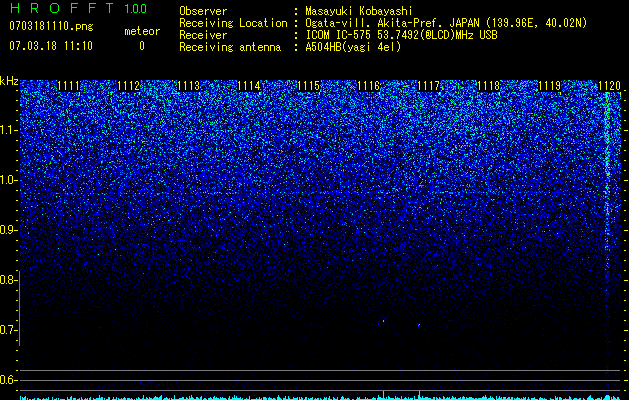Click the 1118 time marker
The width and height of the screenshot is (629, 400).
(489, 86)
